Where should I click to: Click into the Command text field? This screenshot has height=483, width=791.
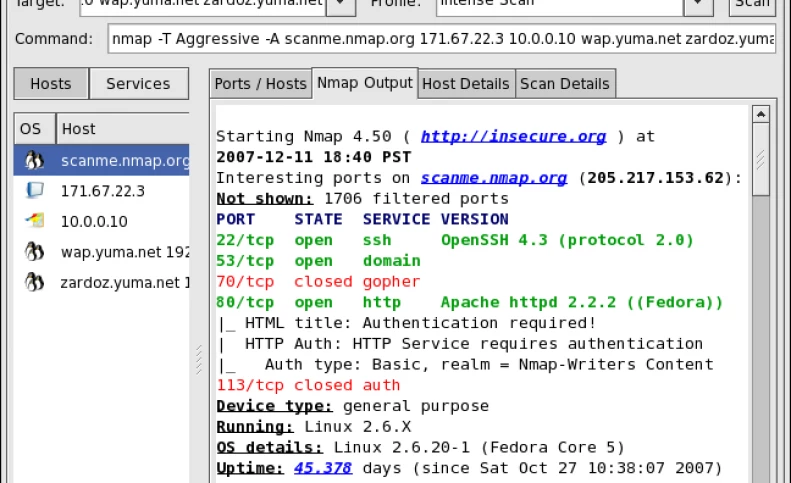[x=441, y=39]
